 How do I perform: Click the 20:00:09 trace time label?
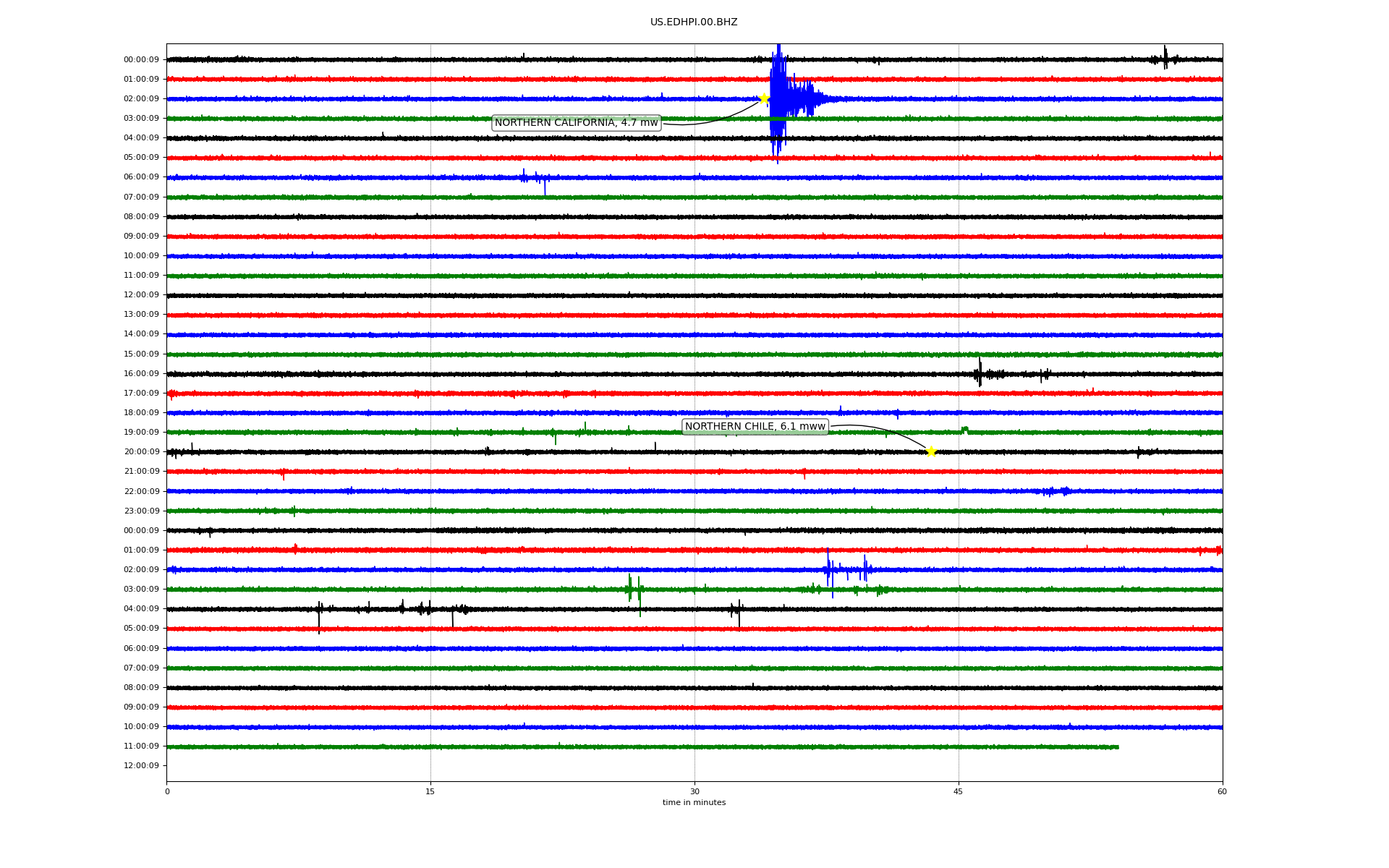pos(141,452)
